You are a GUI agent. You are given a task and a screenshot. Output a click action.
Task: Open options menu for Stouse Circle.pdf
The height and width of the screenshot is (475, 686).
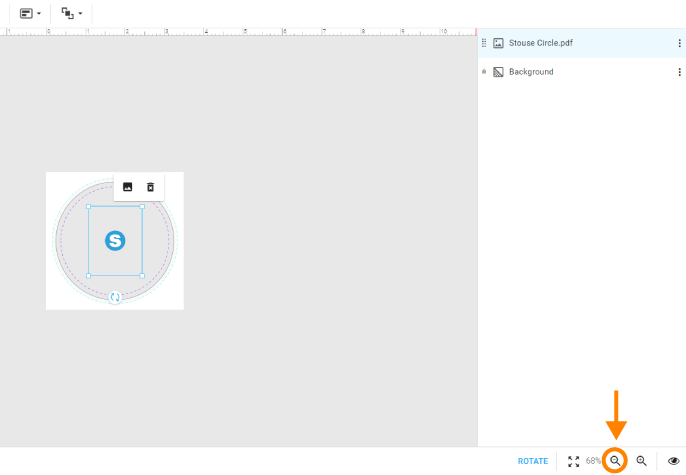(679, 43)
